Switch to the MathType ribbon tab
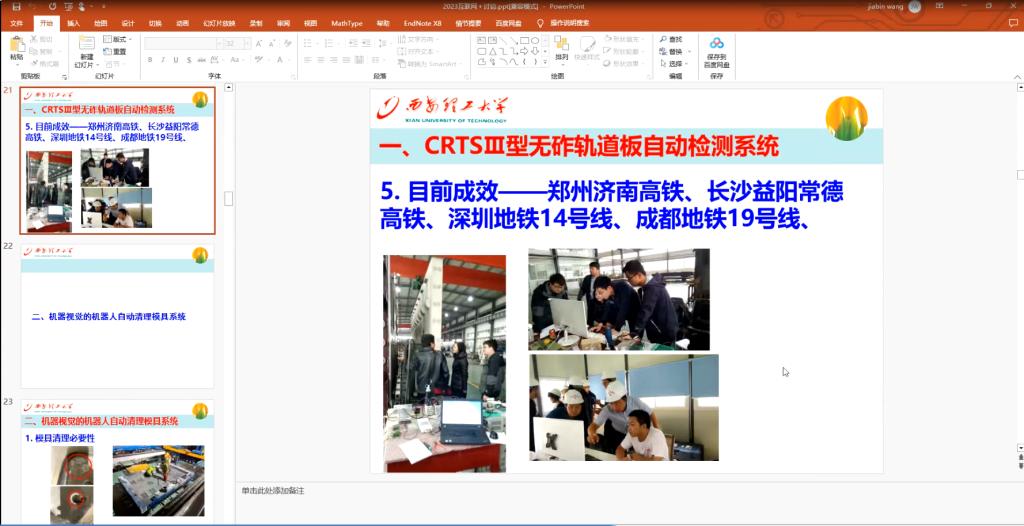The height and width of the screenshot is (526, 1024). click(347, 22)
